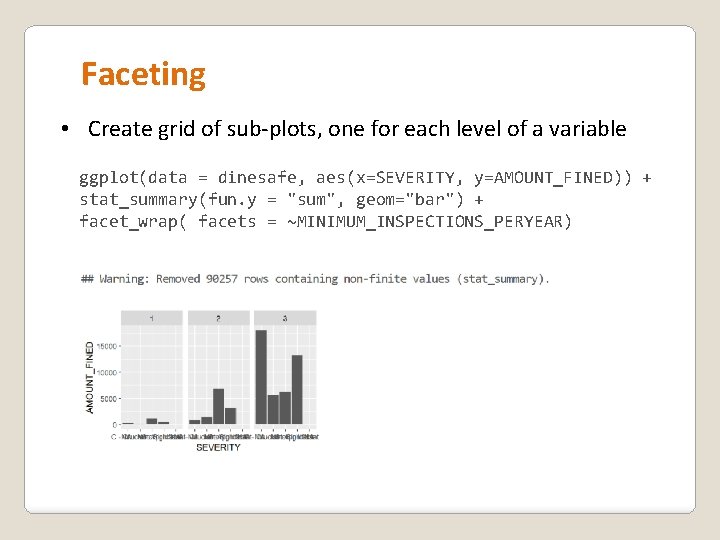Click the 5000 y-axis tick label
The height and width of the screenshot is (540, 720).
click(x=109, y=399)
